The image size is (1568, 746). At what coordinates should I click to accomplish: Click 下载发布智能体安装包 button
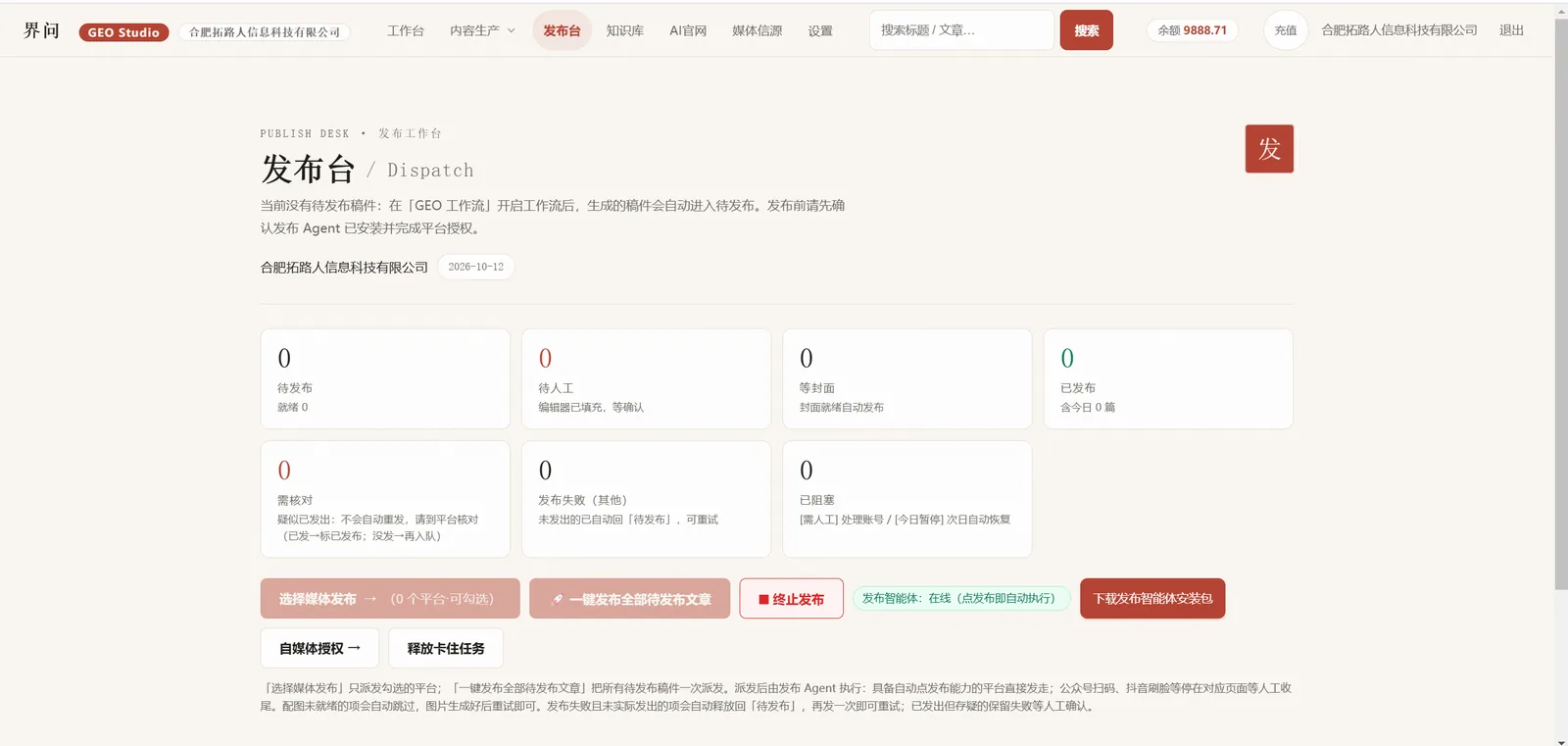click(1152, 598)
